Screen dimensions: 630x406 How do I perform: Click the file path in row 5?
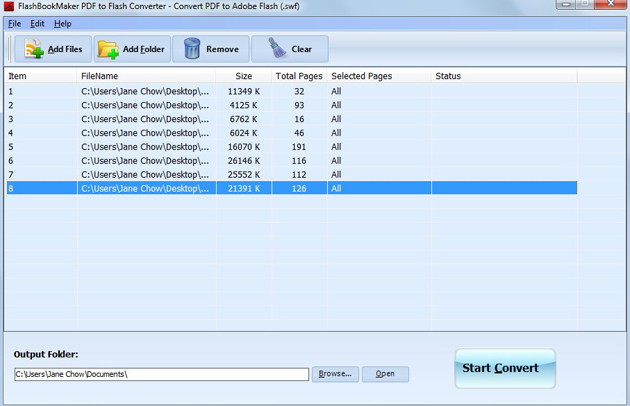coord(145,147)
